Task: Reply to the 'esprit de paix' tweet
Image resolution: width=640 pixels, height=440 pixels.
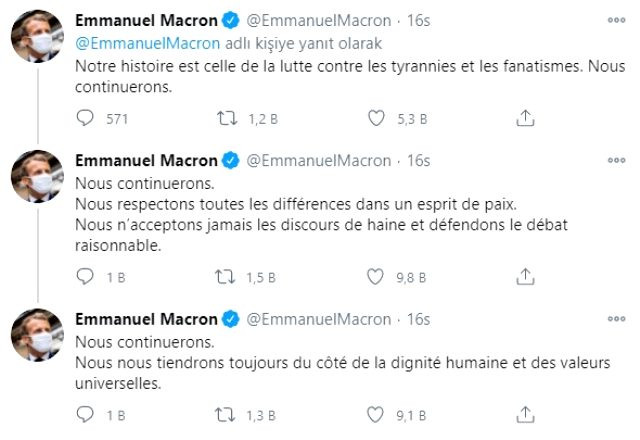Action: (x=86, y=276)
